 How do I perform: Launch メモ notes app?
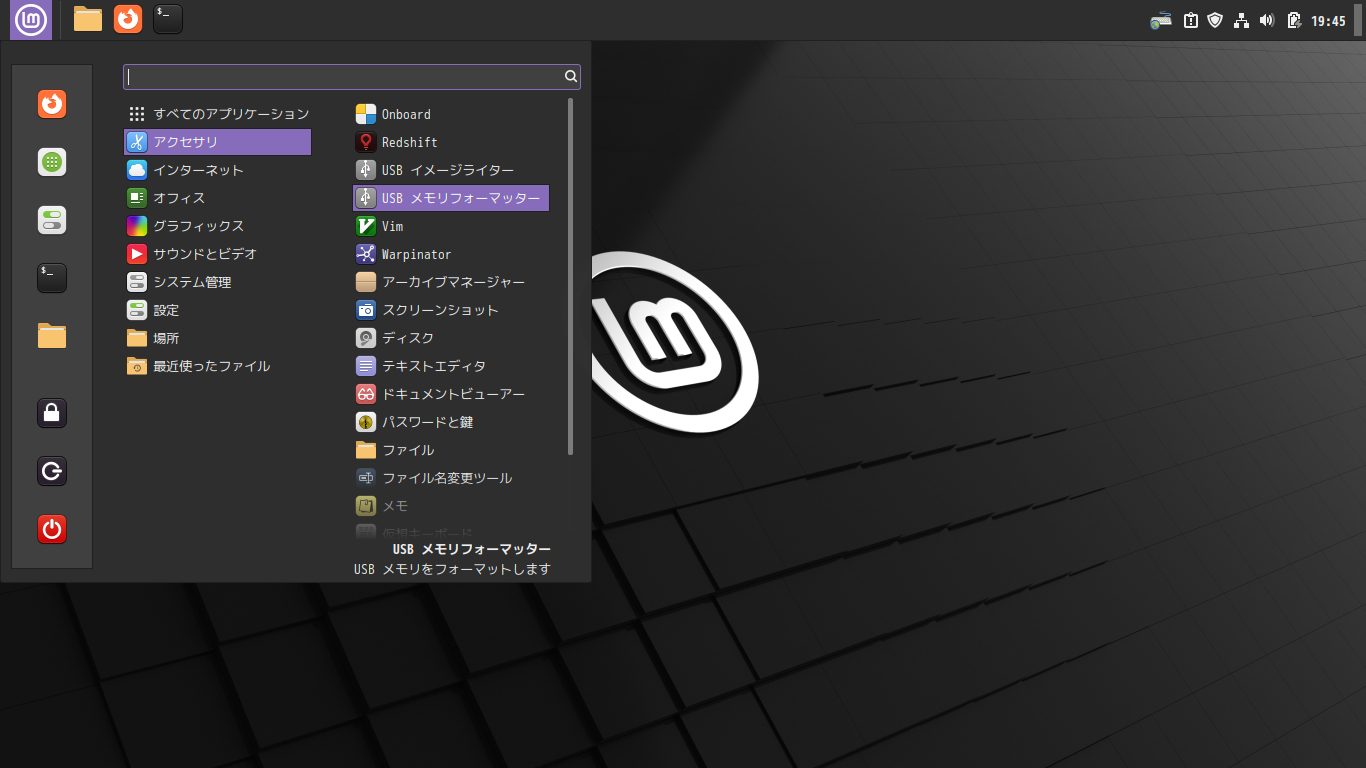coord(451,506)
